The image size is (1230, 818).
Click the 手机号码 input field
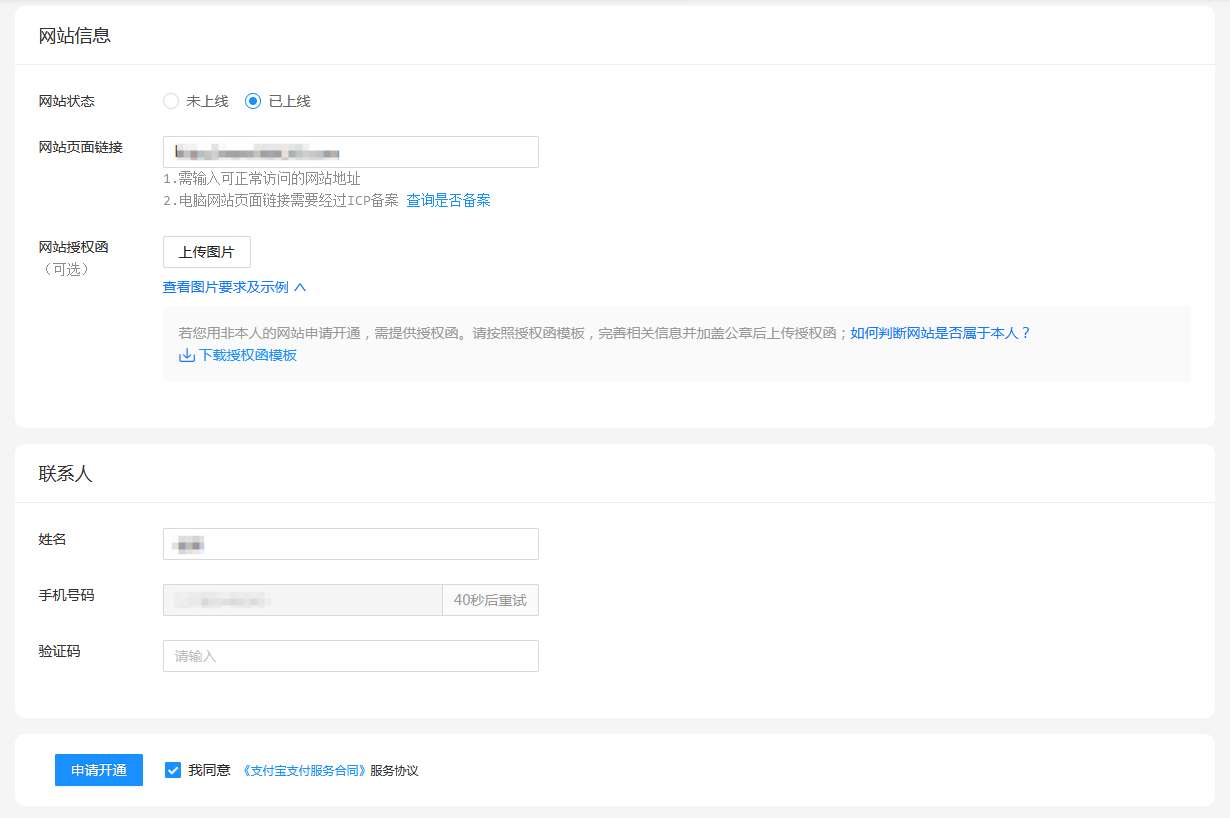tap(302, 600)
